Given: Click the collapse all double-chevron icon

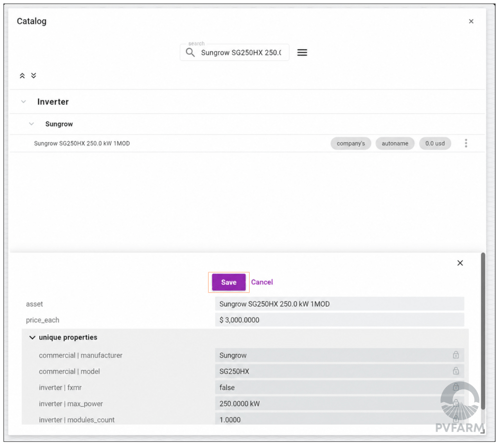Looking at the screenshot, I should [x=22, y=76].
